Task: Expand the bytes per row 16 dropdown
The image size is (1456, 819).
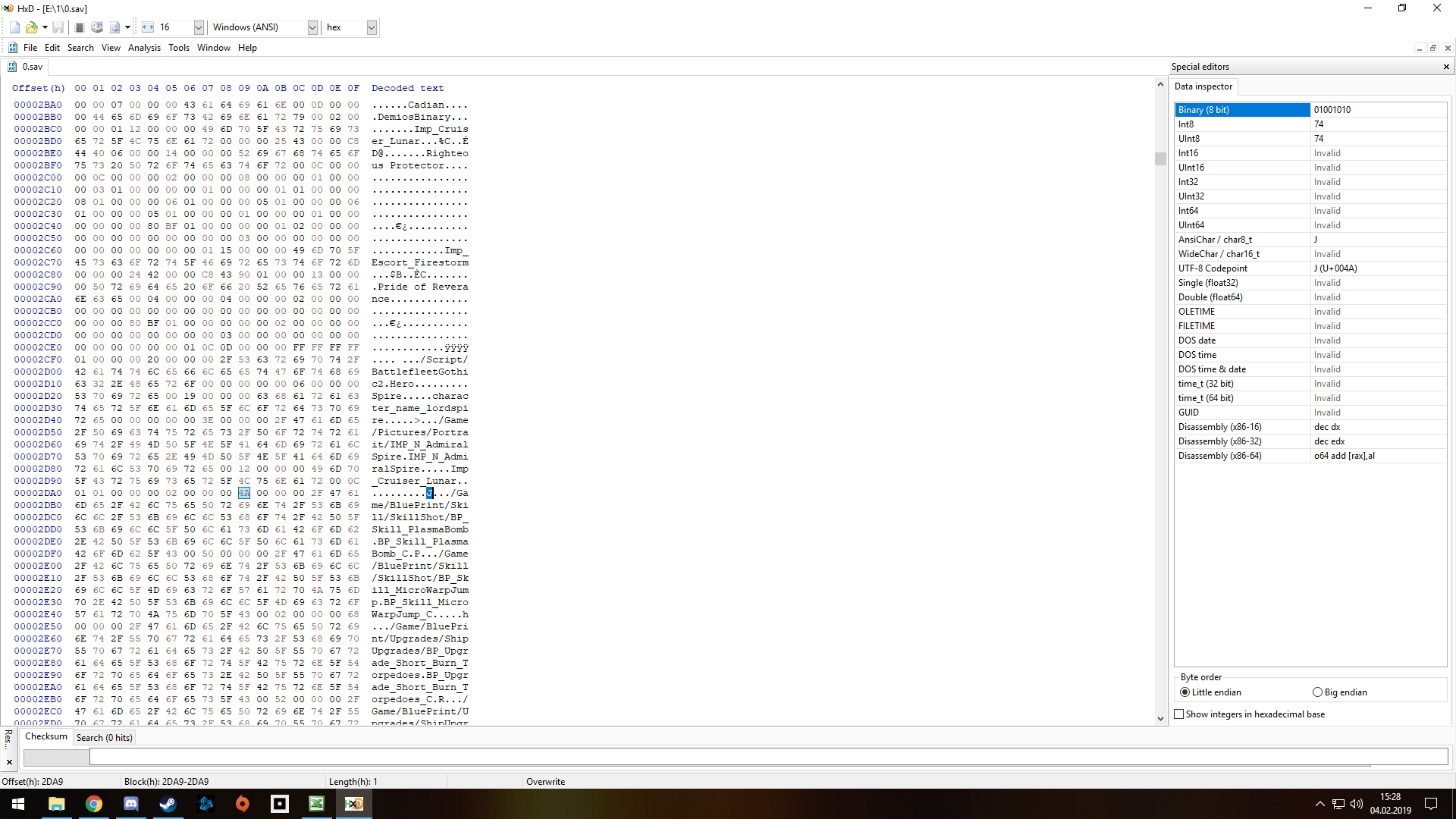Action: [x=198, y=27]
